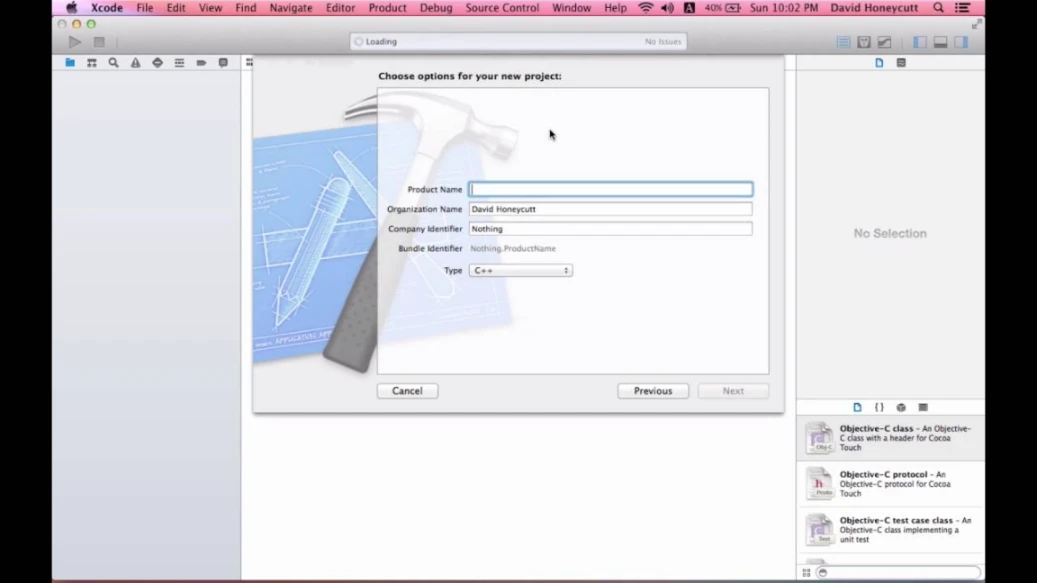Viewport: 1037px width, 583px height.
Task: Click the Loading activity status display
Action: 518,42
